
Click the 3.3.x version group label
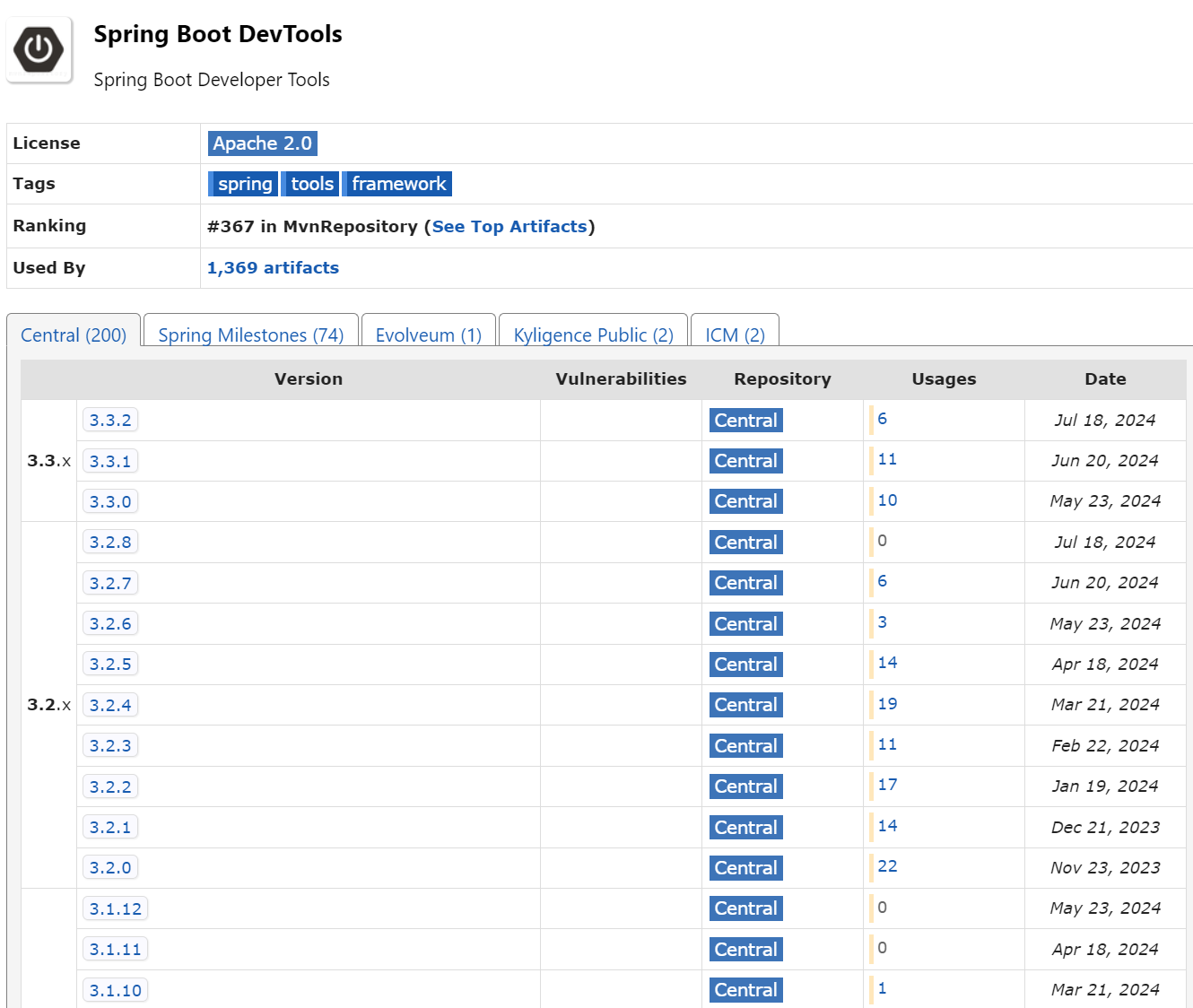(x=48, y=461)
